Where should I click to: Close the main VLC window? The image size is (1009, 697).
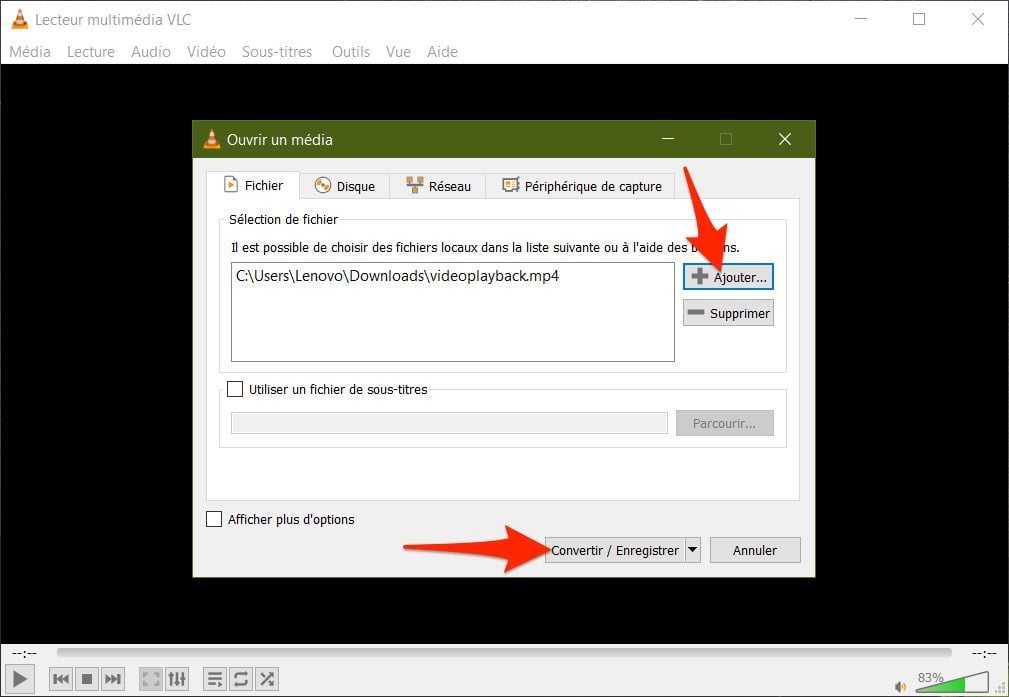[977, 19]
